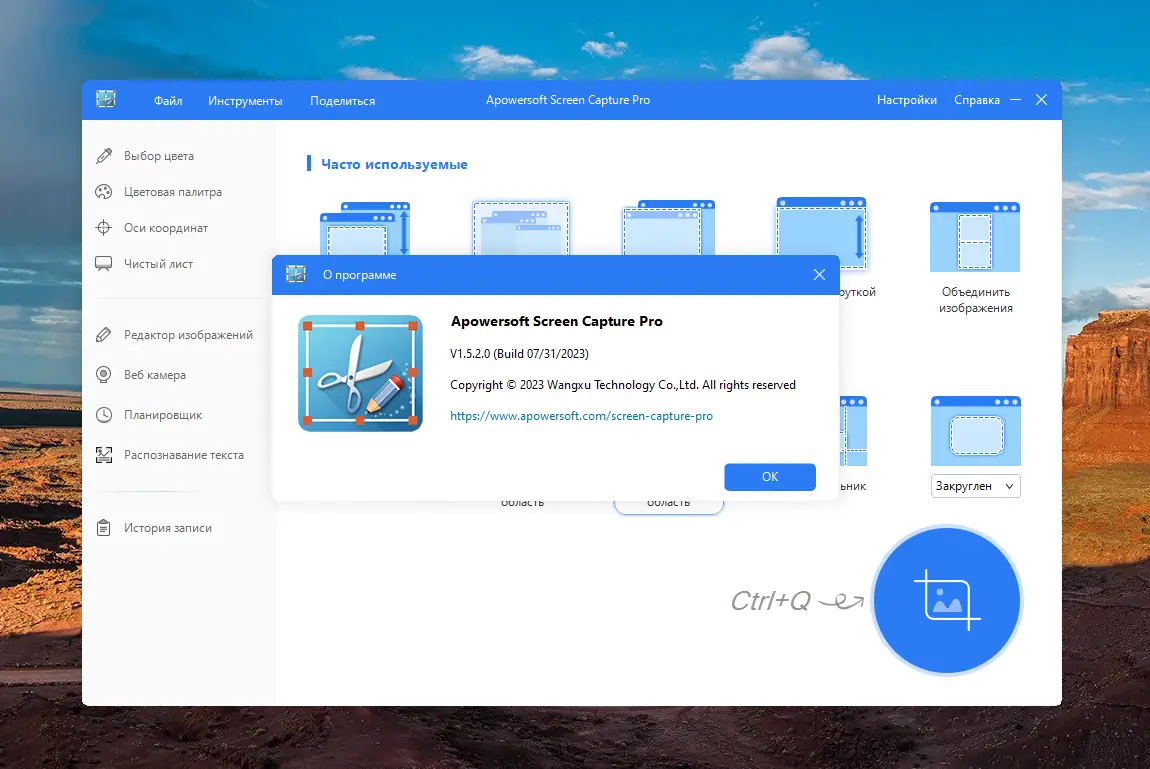Image resolution: width=1150 pixels, height=769 pixels.
Task: Click the Часто используемые heading
Action: [x=394, y=164]
